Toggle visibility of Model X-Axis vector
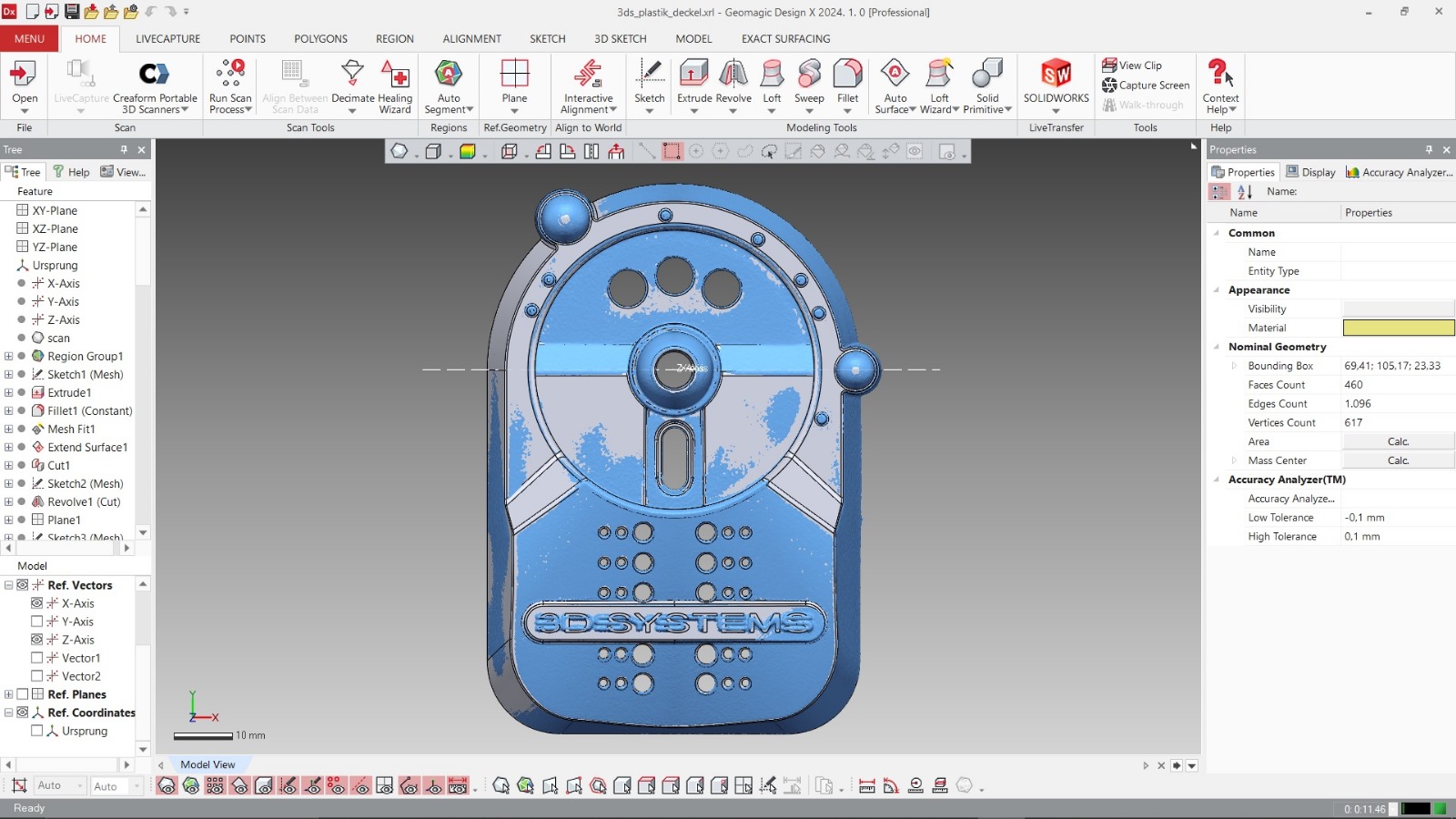 (x=37, y=603)
